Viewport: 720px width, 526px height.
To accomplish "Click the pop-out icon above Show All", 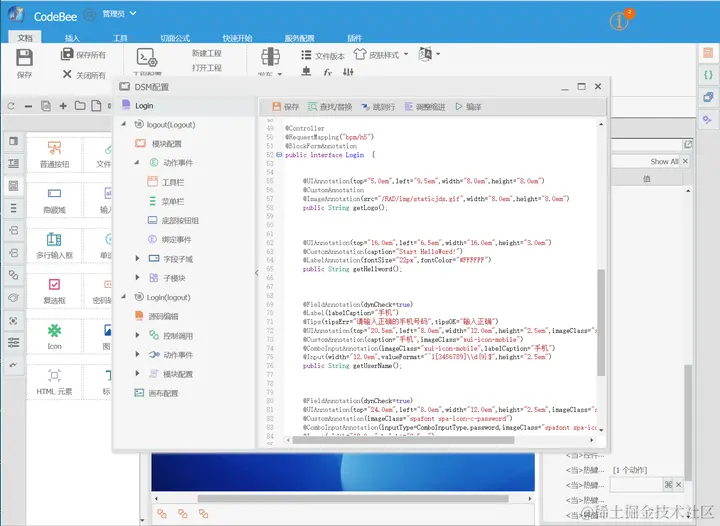I will [687, 145].
